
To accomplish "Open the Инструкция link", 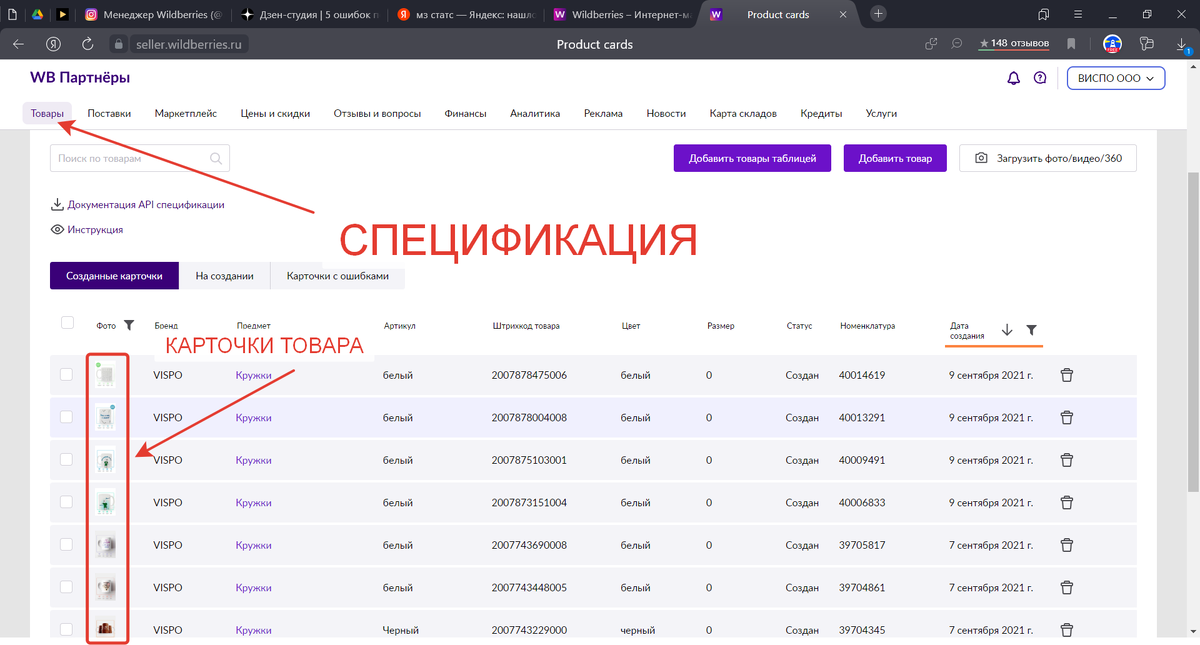I will click(x=87, y=229).
